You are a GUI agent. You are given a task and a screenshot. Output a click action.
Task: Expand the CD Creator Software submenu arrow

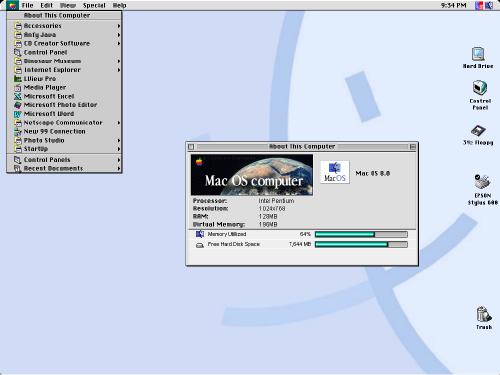click(x=119, y=44)
